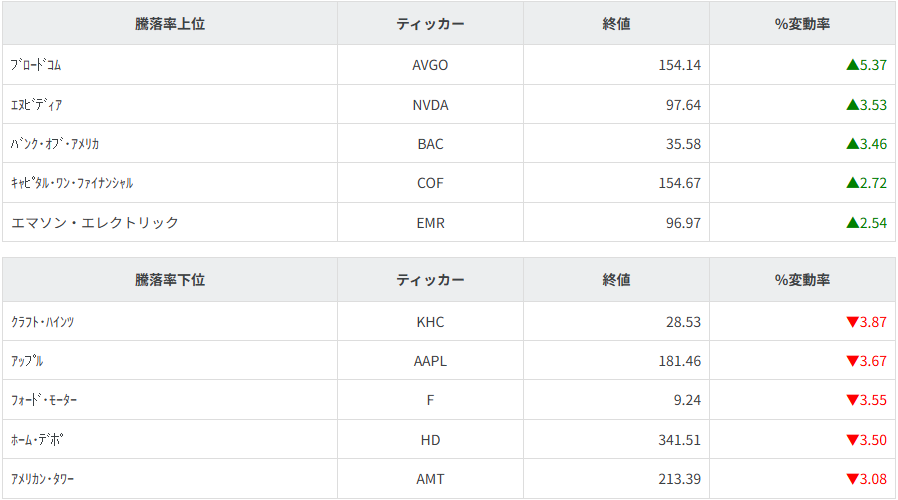Select the ティッカー header in top gainers table
Image resolution: width=898 pixels, height=500 pixels.
coord(430,24)
